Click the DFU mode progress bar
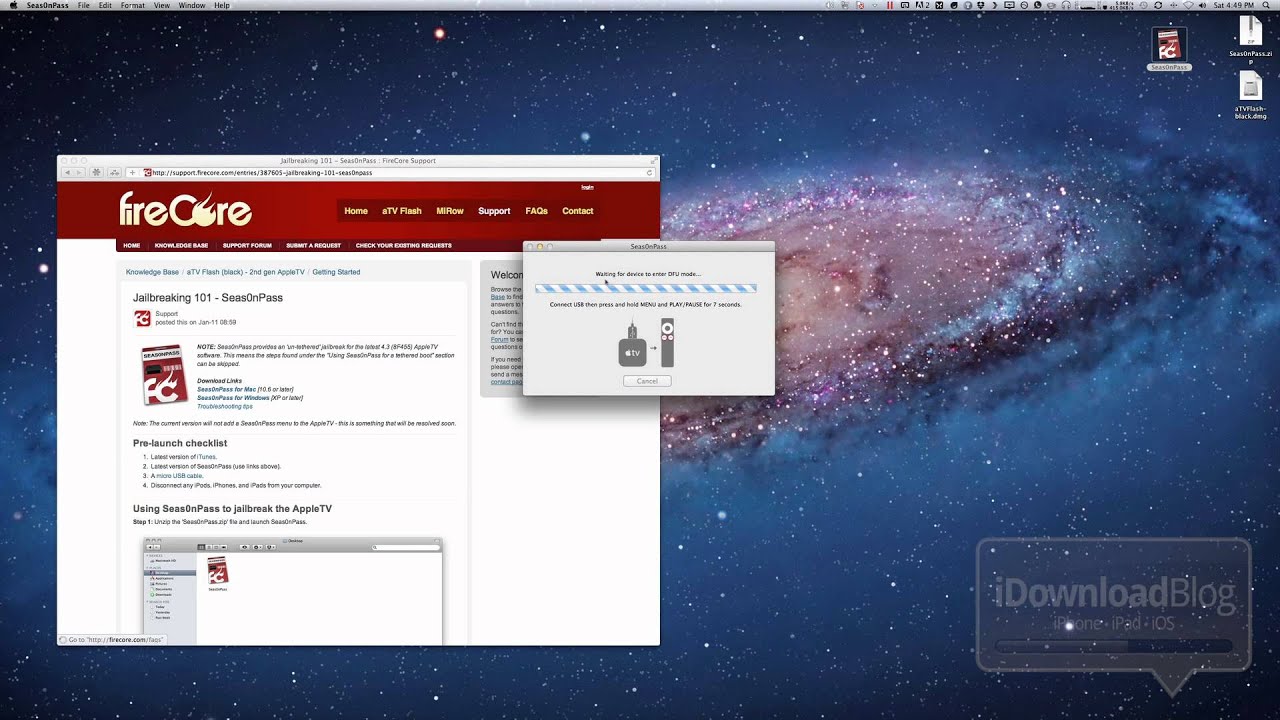The width and height of the screenshot is (1280, 720). coord(645,288)
